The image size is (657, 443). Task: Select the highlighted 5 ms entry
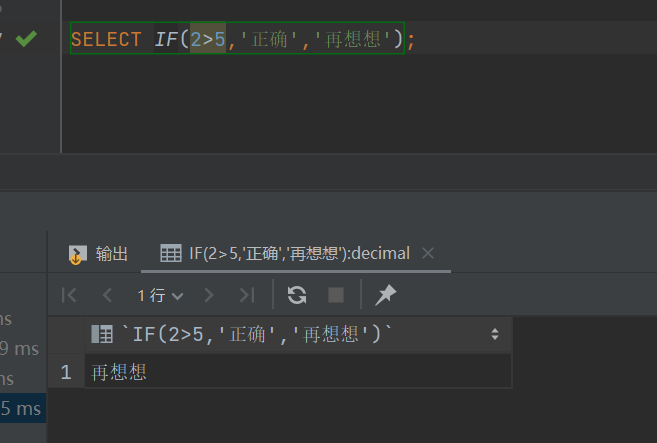coord(20,408)
